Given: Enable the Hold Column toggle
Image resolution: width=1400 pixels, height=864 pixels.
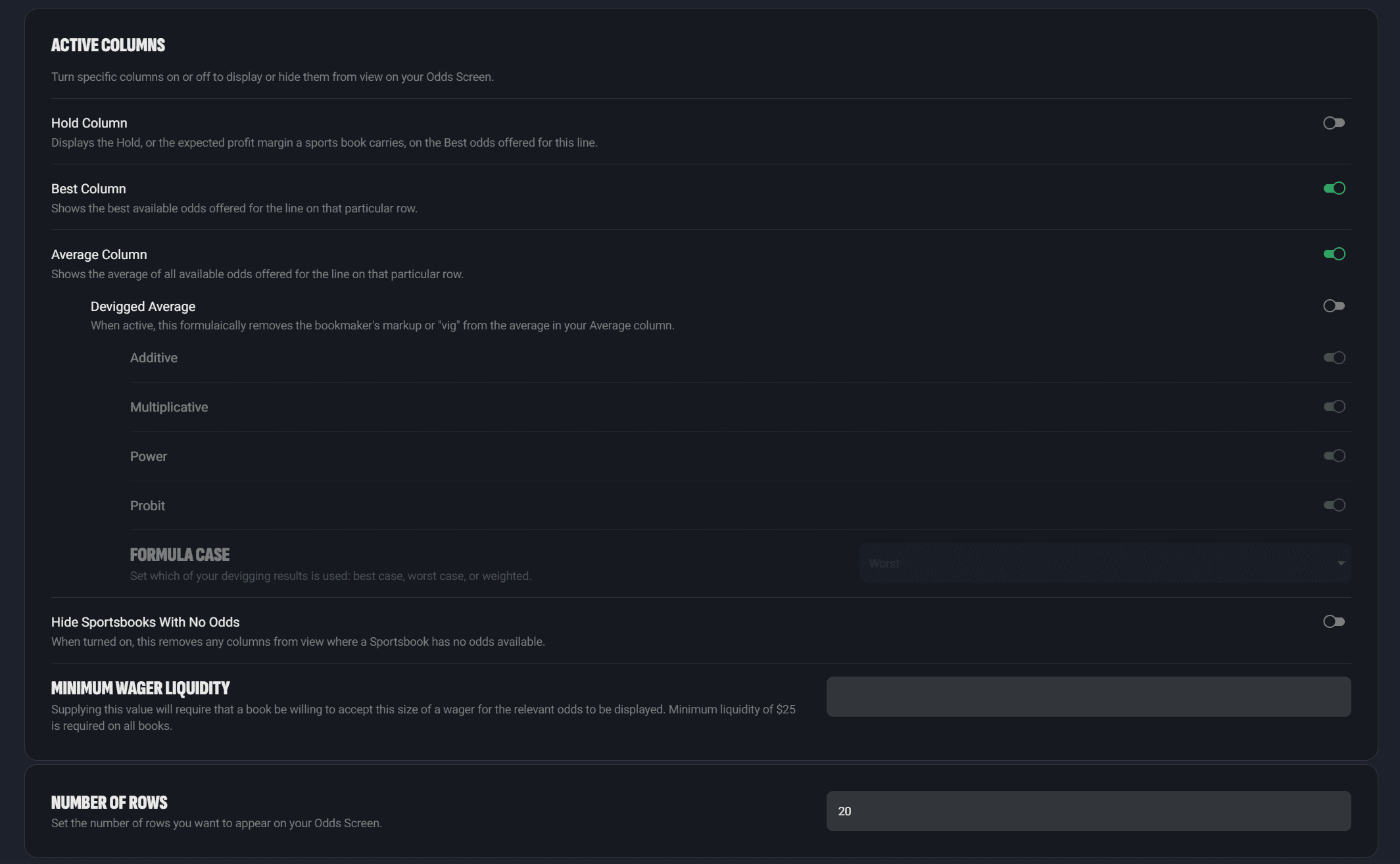Looking at the screenshot, I should pos(1334,123).
